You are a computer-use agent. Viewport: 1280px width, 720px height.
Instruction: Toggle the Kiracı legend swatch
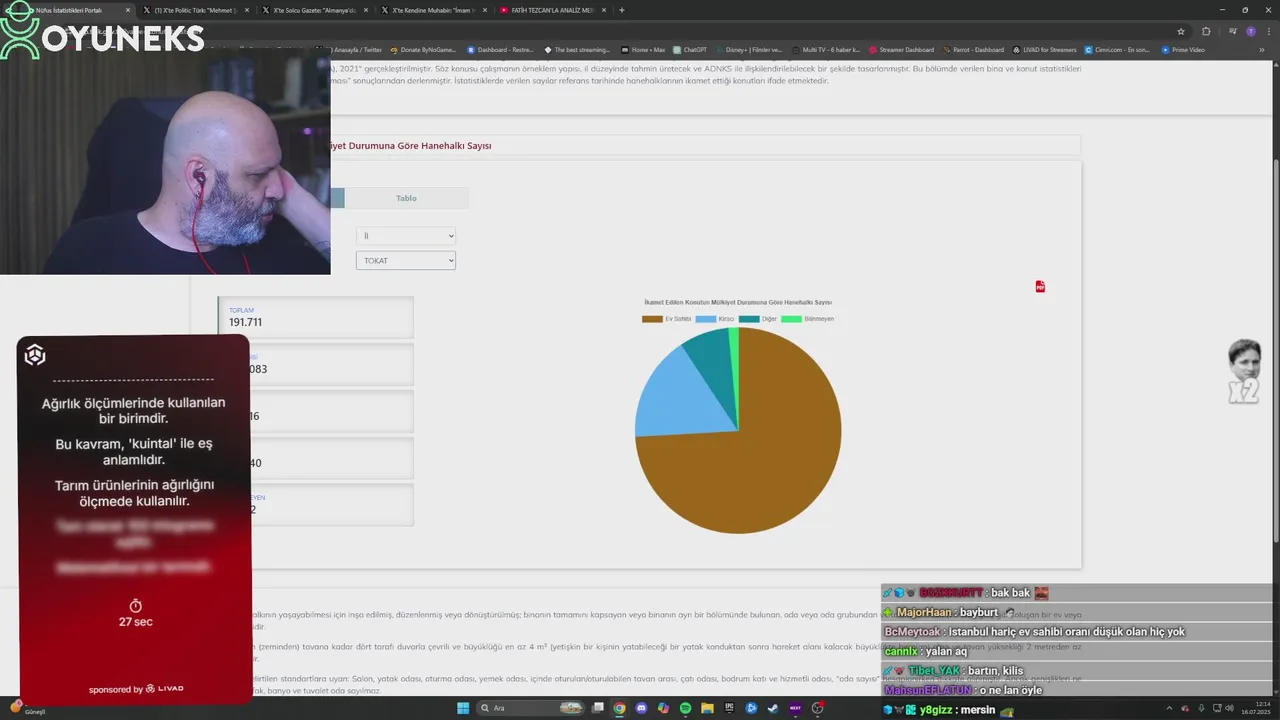point(706,319)
